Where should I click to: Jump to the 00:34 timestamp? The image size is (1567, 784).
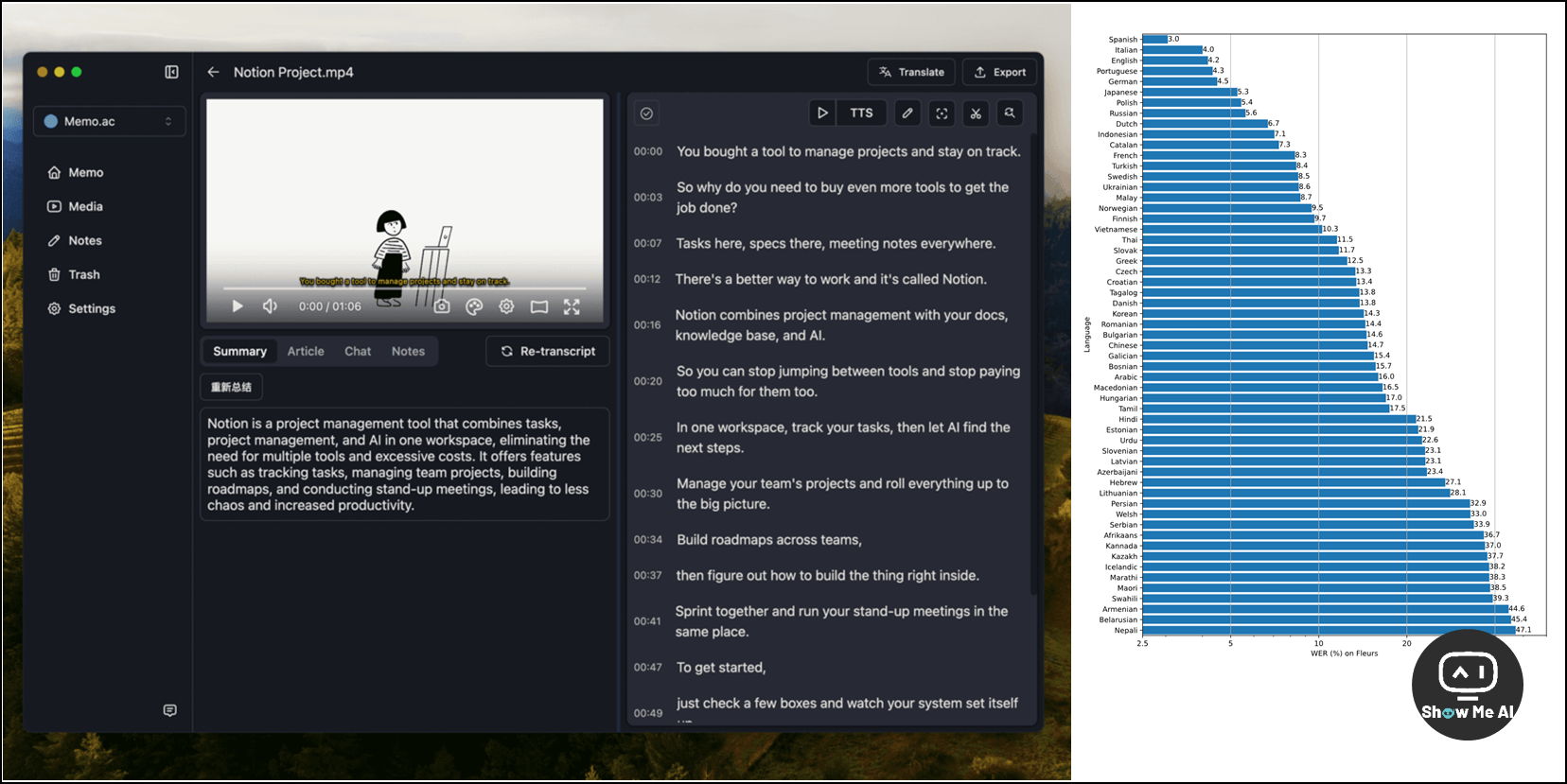(x=648, y=540)
